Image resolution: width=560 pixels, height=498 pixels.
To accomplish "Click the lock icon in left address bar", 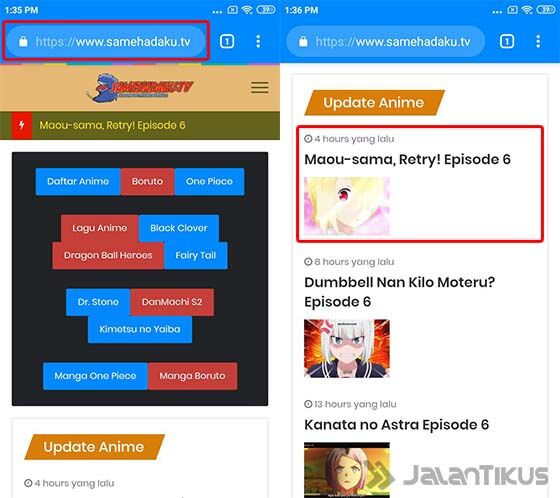I will (23, 41).
